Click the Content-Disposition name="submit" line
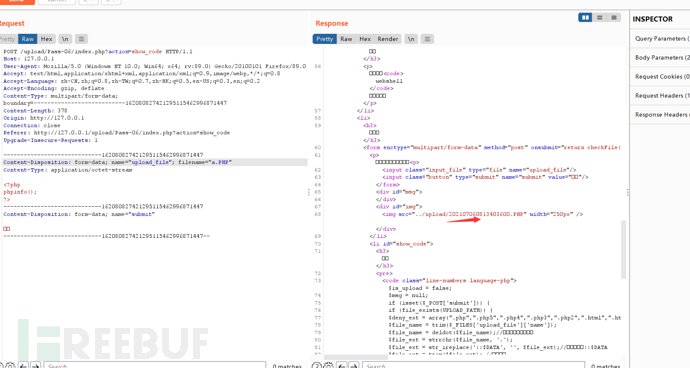690x368 pixels. pos(79,214)
